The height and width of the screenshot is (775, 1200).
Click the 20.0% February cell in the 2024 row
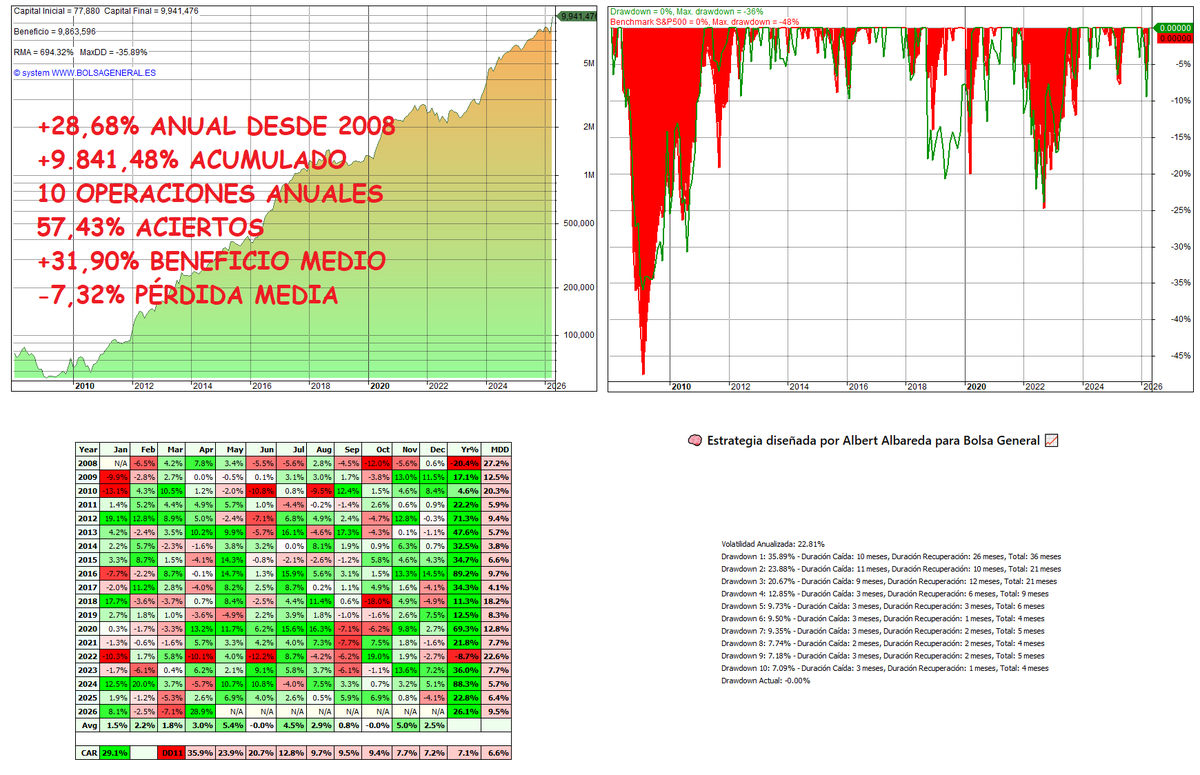point(142,682)
